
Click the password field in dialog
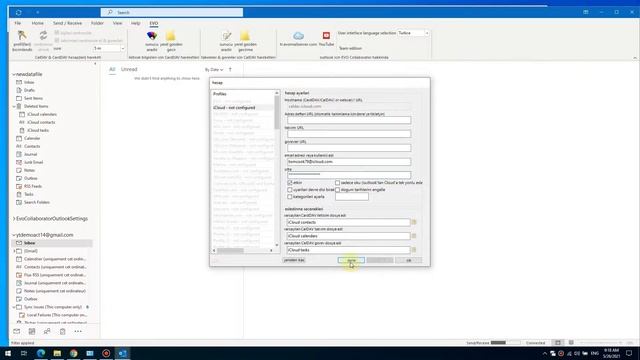coord(349,175)
